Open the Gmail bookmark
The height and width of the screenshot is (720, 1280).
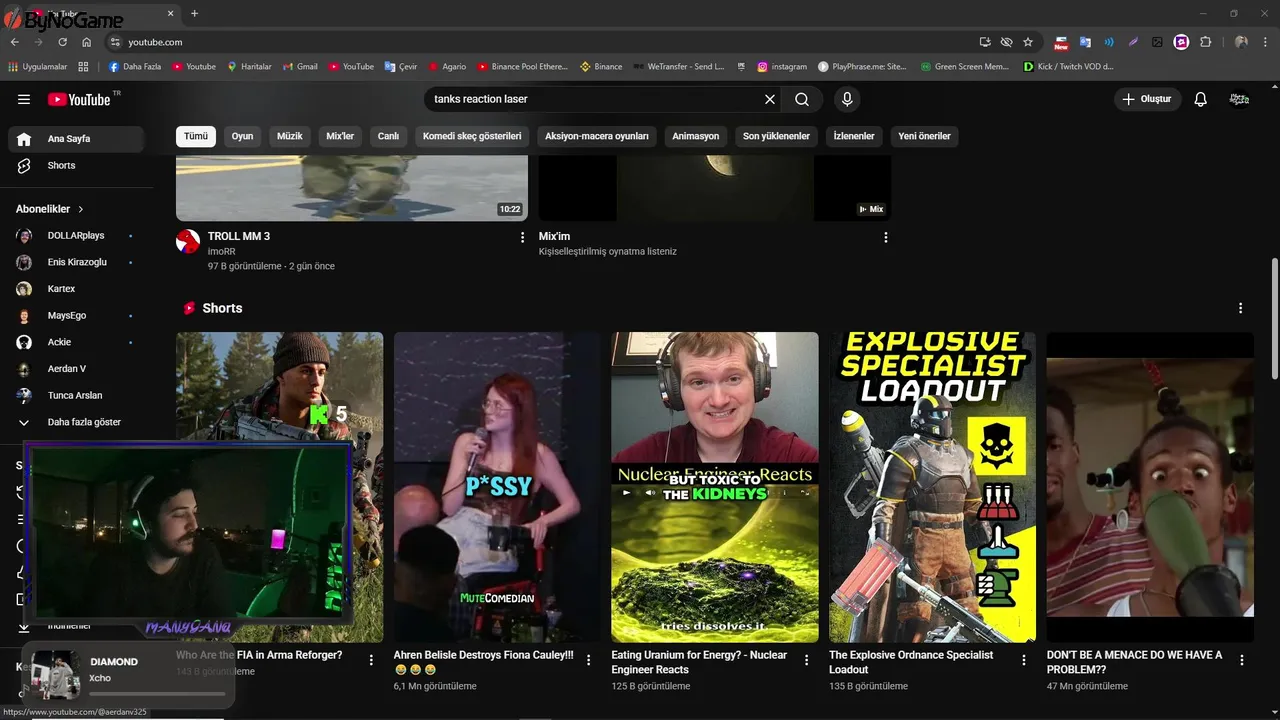click(x=300, y=67)
